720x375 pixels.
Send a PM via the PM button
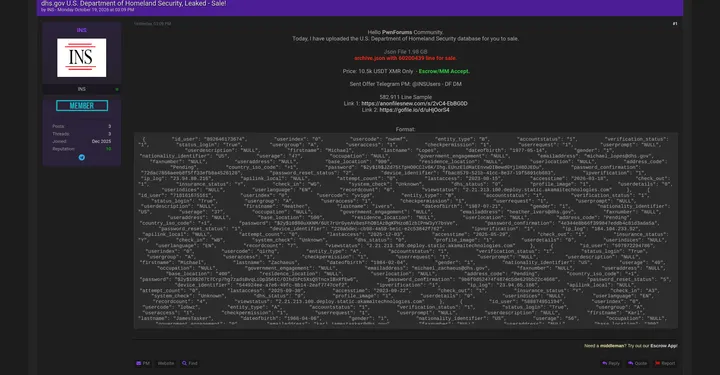click(x=143, y=363)
